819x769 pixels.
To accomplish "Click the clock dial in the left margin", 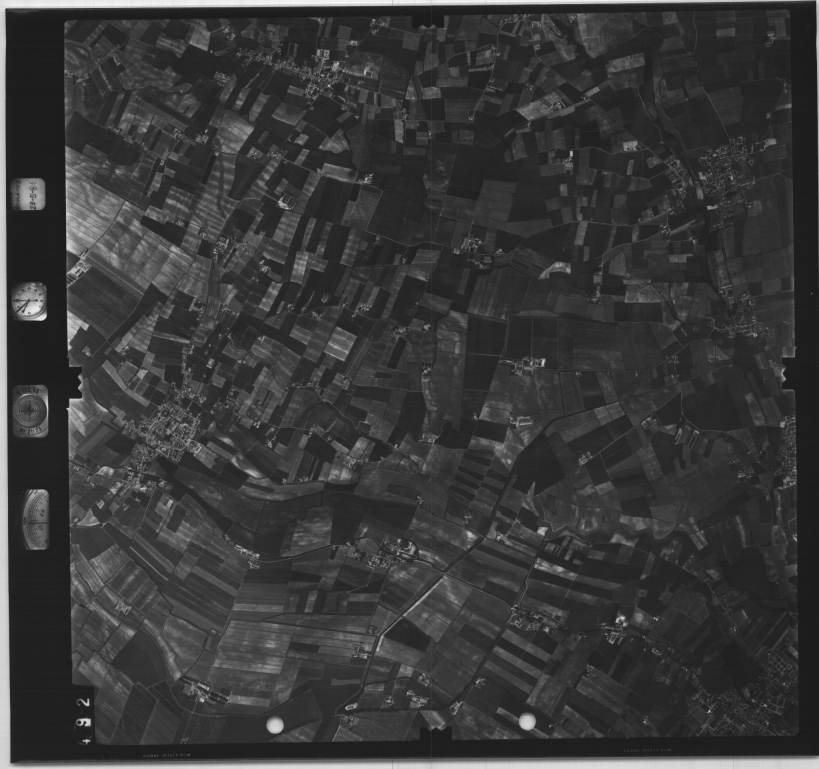I will tap(29, 301).
